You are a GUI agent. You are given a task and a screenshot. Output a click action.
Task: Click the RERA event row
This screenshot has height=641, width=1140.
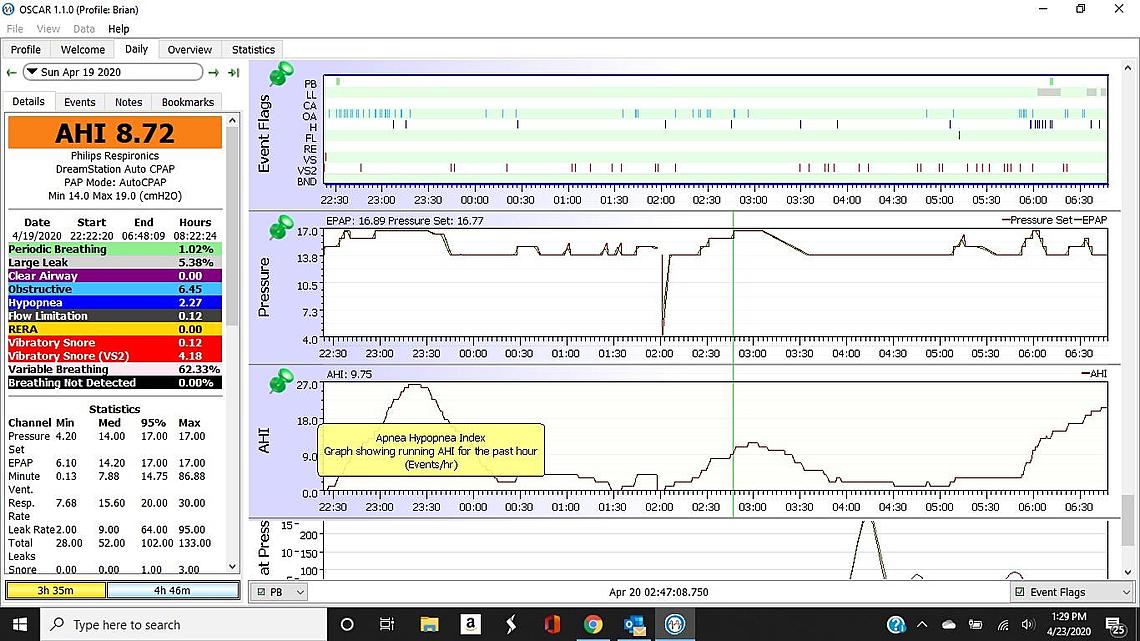tap(115, 329)
